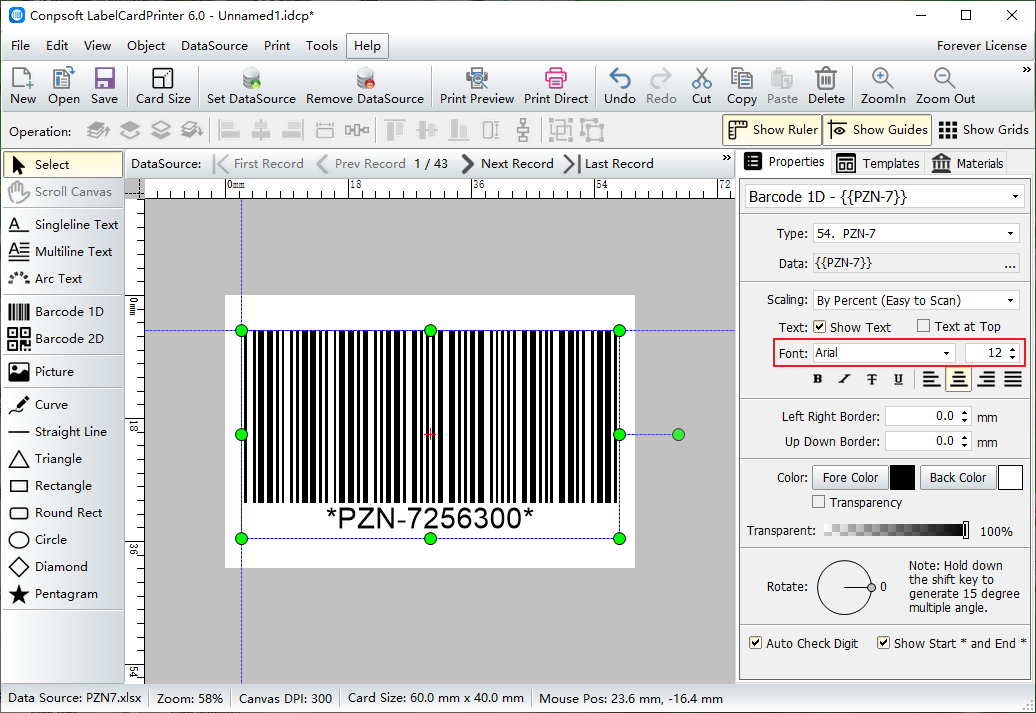The width and height of the screenshot is (1036, 713).
Task: Switch to the Templates tab
Action: pyautogui.click(x=877, y=163)
